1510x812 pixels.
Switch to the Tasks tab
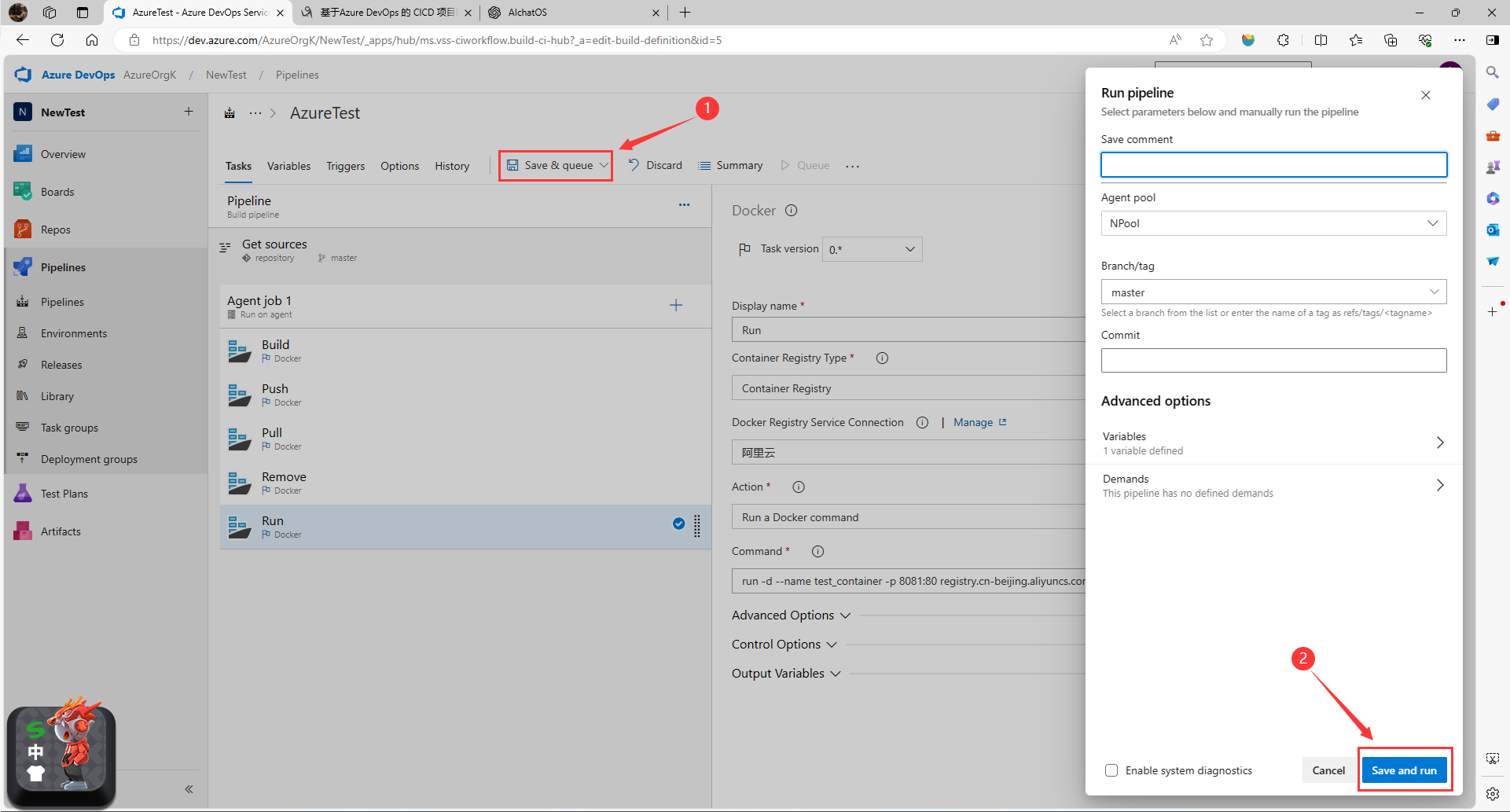(x=238, y=166)
